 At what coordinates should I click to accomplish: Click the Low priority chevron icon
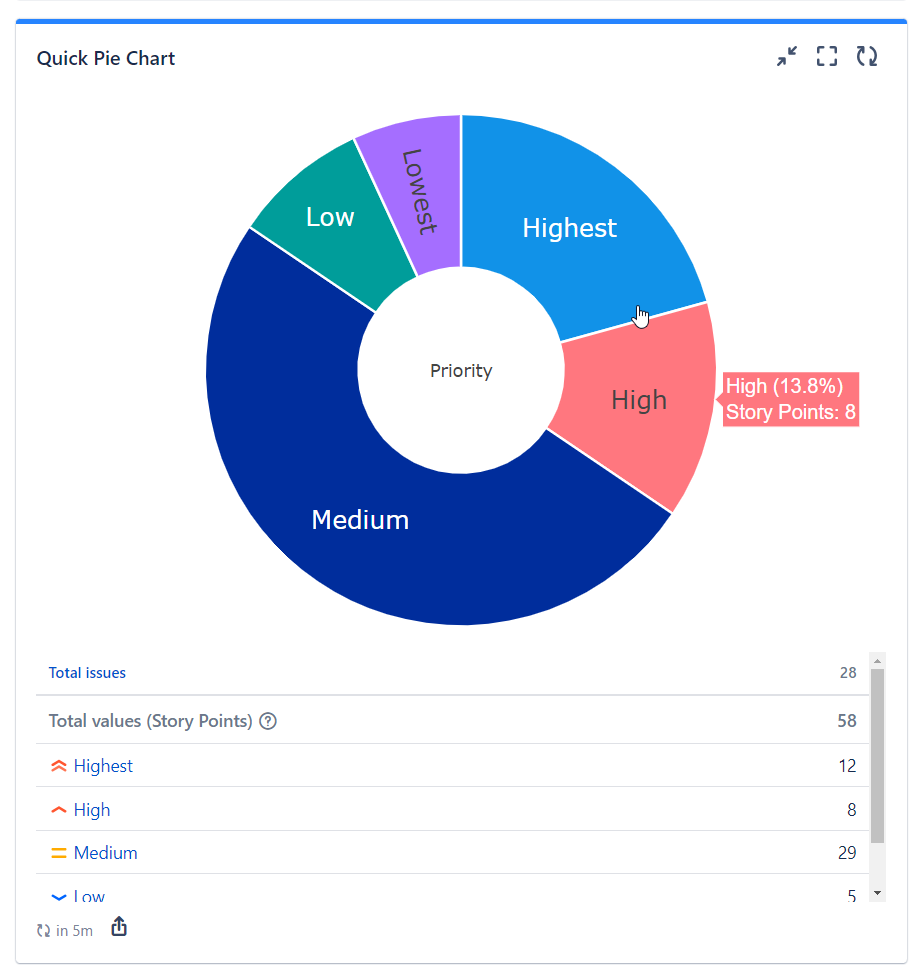pyautogui.click(x=58, y=897)
